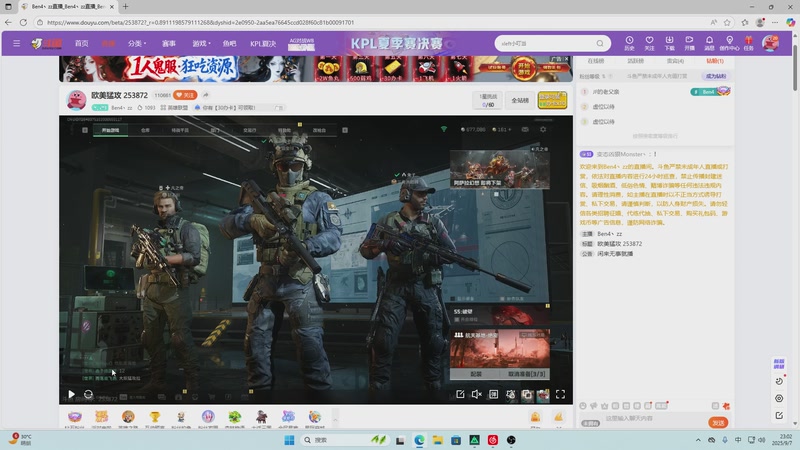800x450 pixels.
Task: Open the 任务 gift task icon
Action: coord(748,43)
